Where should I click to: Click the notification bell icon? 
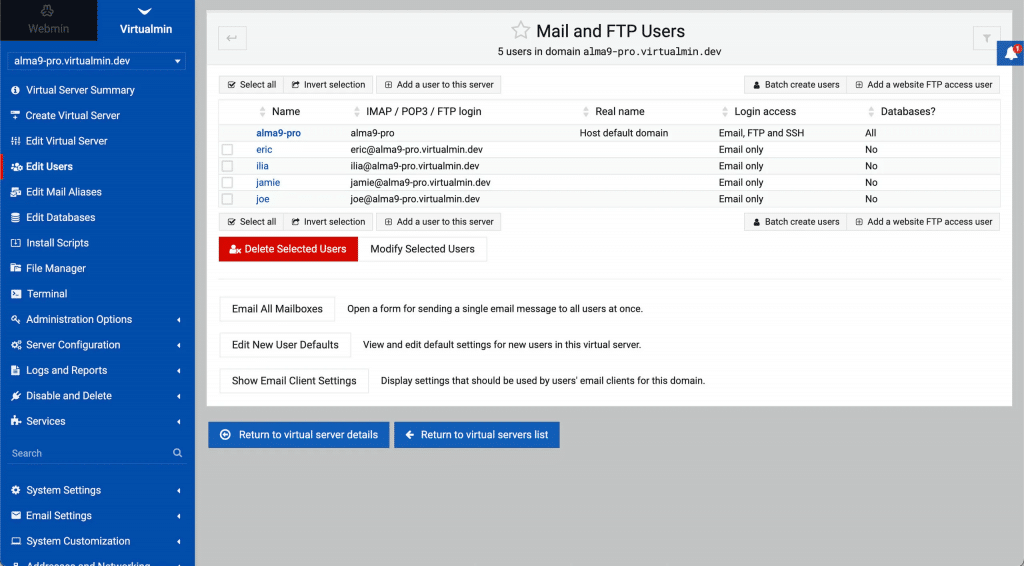coord(1010,54)
